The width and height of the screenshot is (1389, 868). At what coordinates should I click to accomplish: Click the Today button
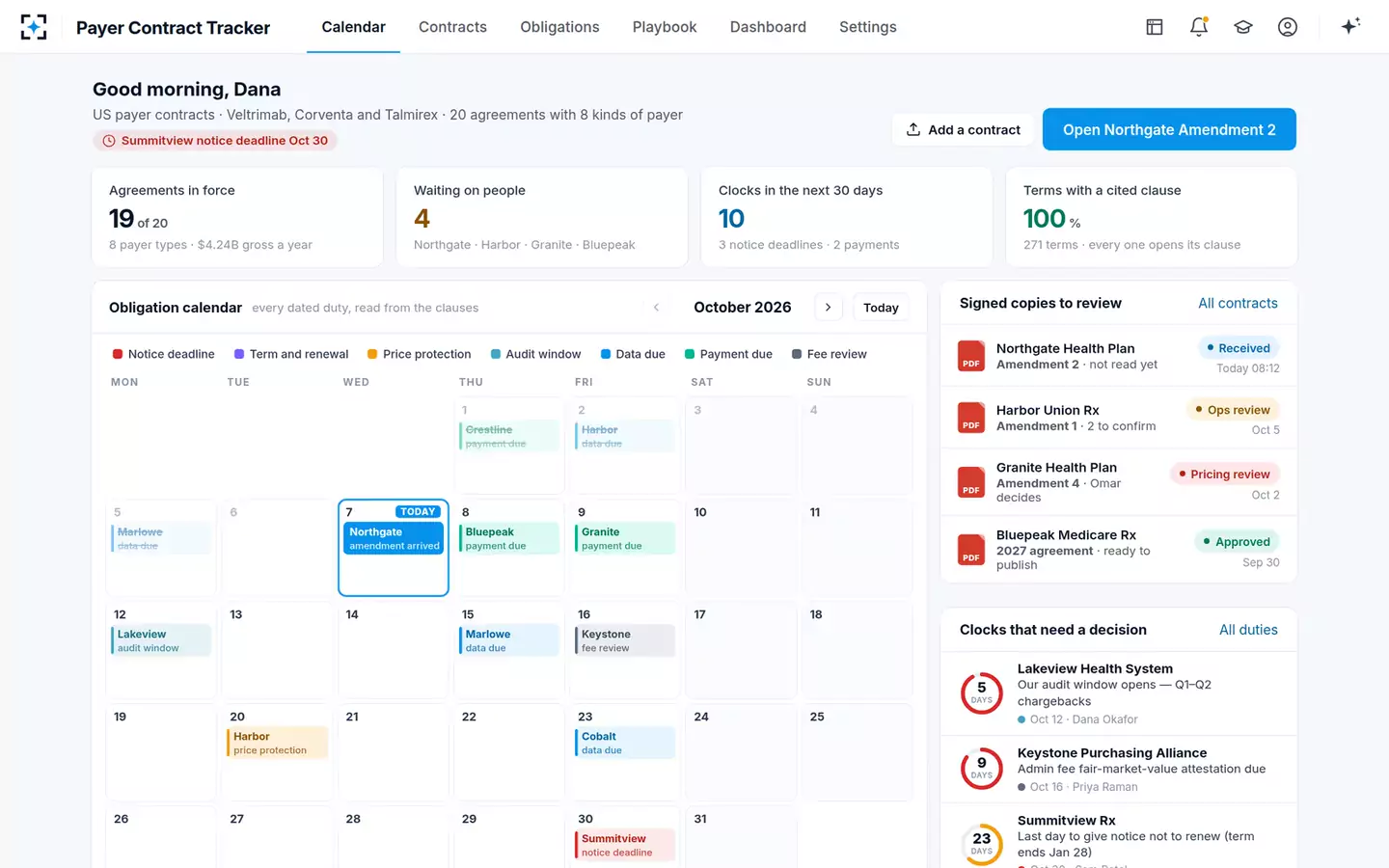coord(881,308)
